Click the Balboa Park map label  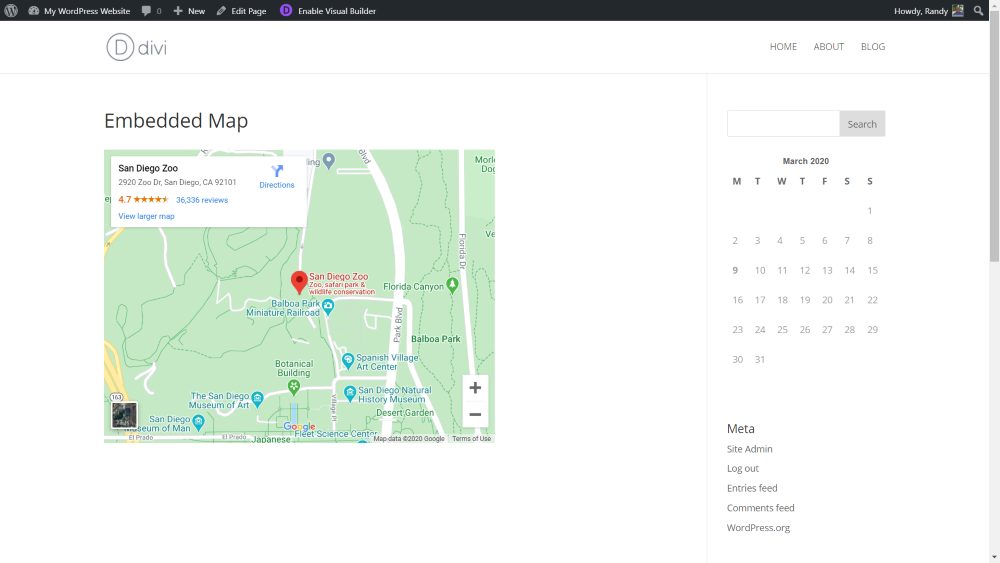click(x=436, y=339)
